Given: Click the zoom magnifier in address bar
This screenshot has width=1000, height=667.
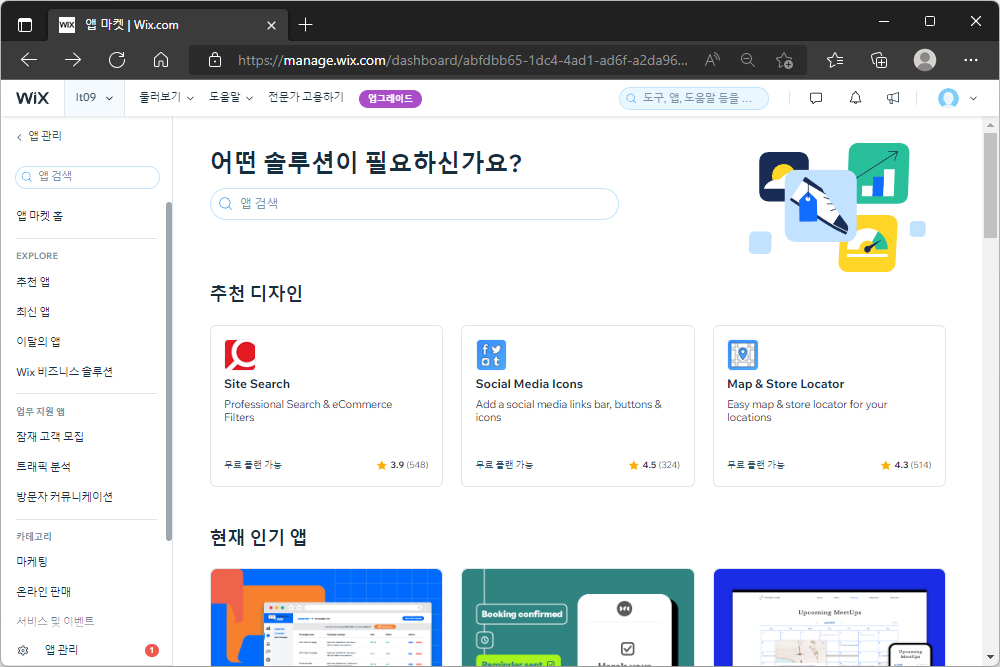Looking at the screenshot, I should point(747,60).
